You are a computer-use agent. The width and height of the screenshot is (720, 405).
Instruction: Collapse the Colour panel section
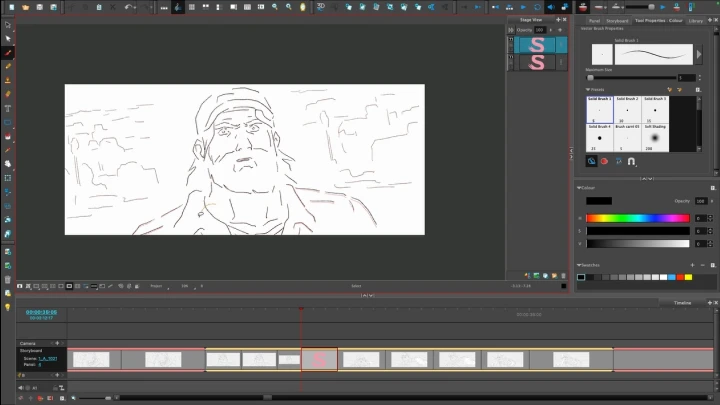tap(579, 186)
